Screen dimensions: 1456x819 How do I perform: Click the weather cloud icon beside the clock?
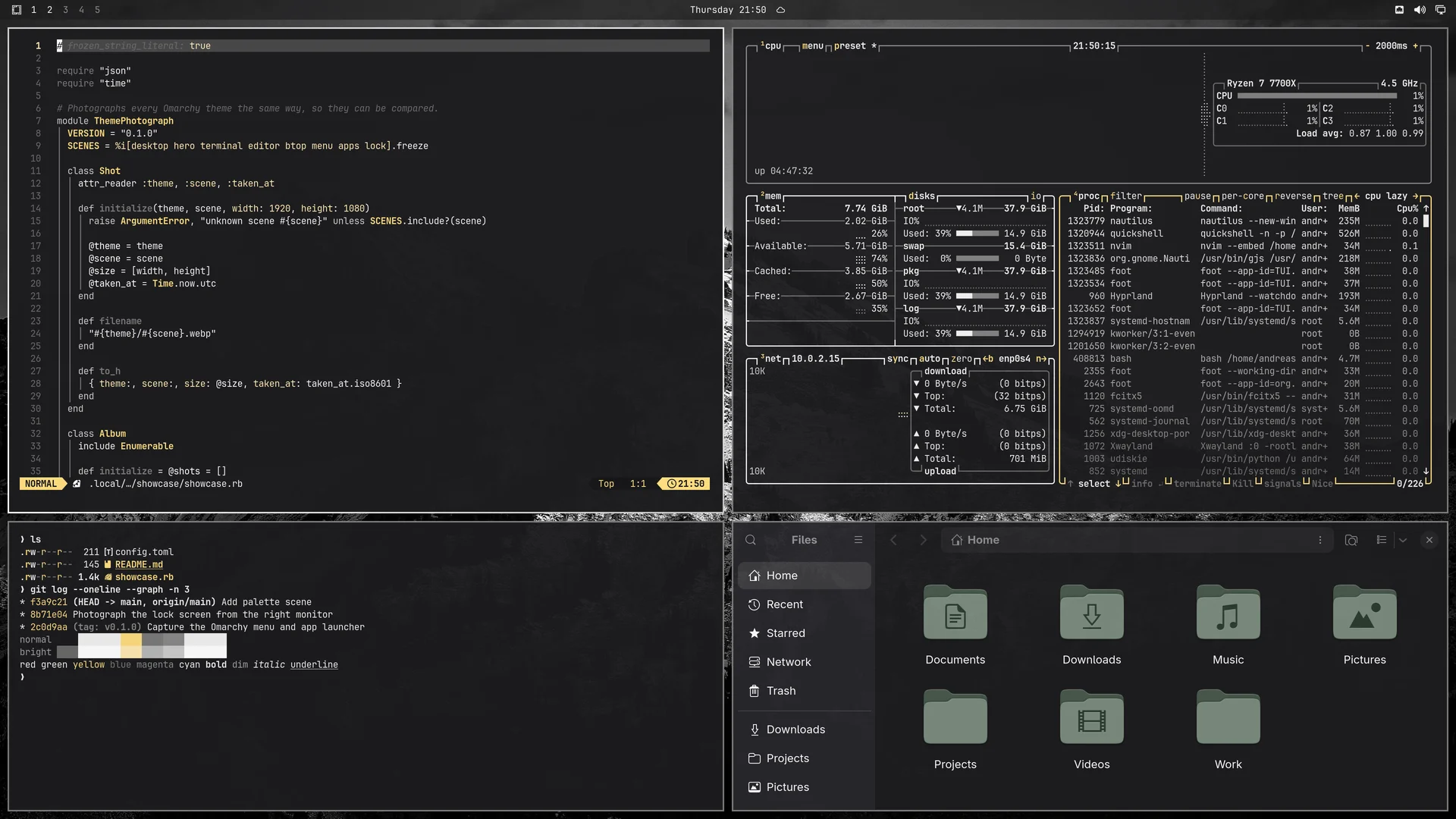click(780, 10)
